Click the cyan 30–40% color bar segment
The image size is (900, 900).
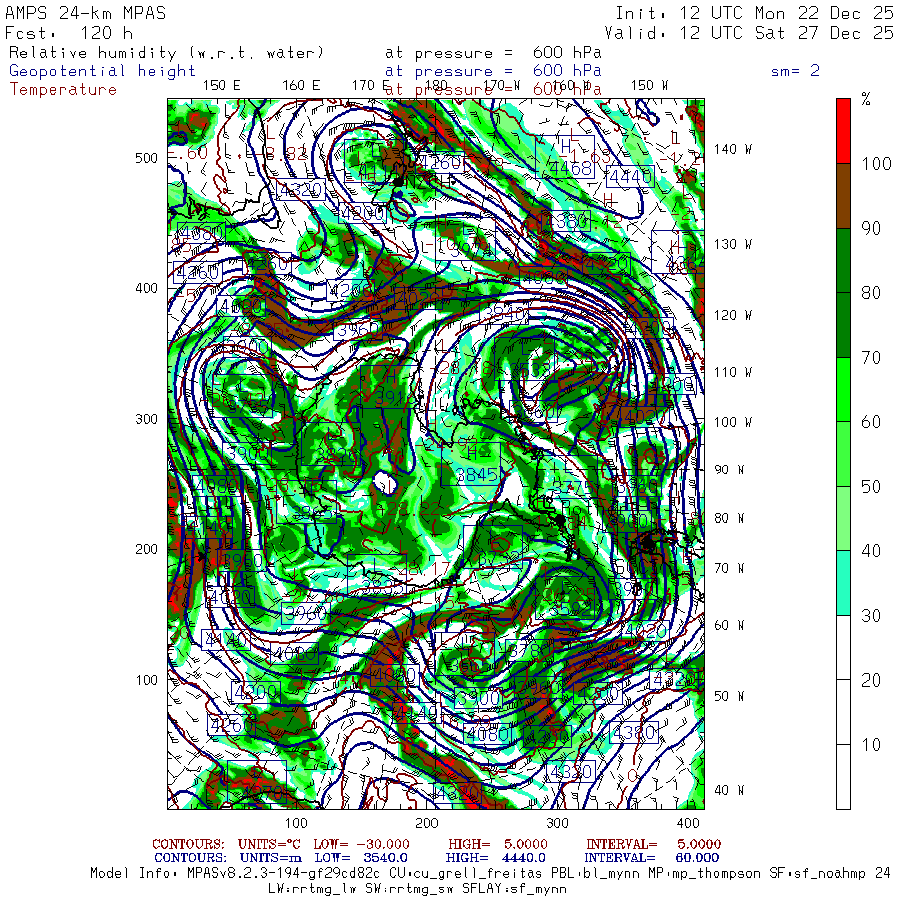pyautogui.click(x=844, y=582)
